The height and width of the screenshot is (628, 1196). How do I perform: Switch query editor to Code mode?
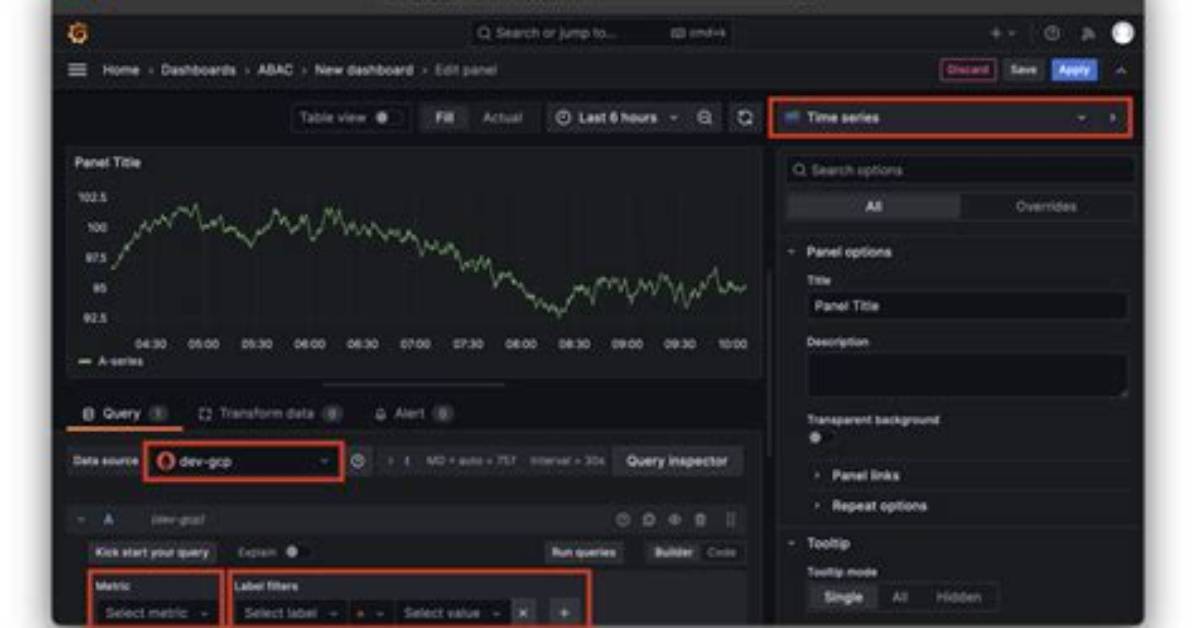[x=721, y=552]
